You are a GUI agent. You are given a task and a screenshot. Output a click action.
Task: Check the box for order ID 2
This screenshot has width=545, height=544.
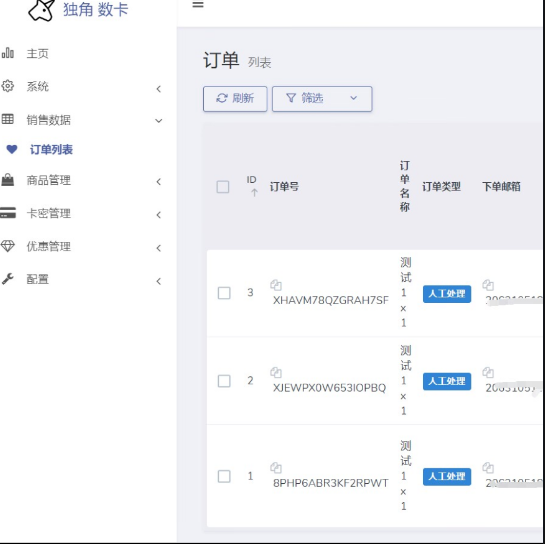click(x=224, y=381)
